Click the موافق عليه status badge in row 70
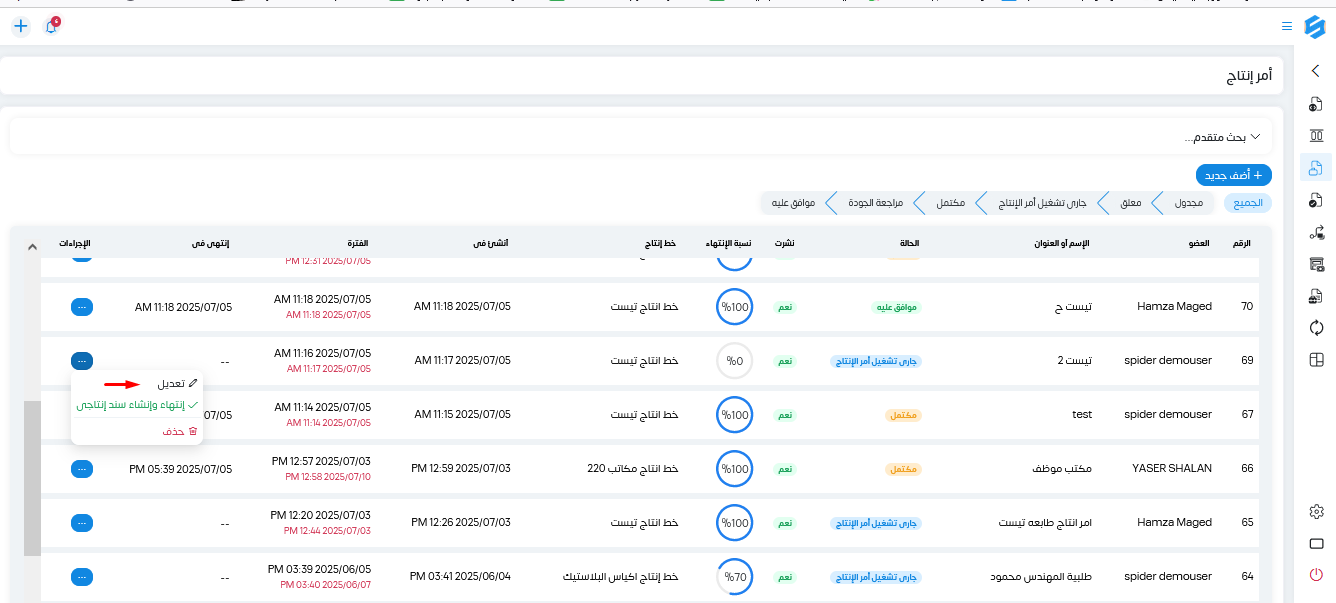 [x=895, y=306]
